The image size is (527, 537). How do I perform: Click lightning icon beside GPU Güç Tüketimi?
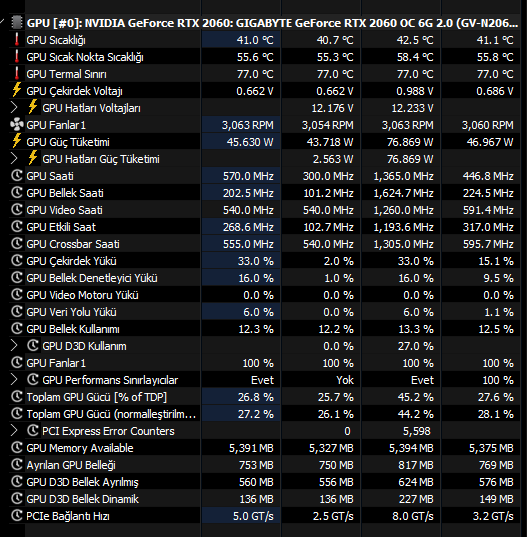point(16,141)
